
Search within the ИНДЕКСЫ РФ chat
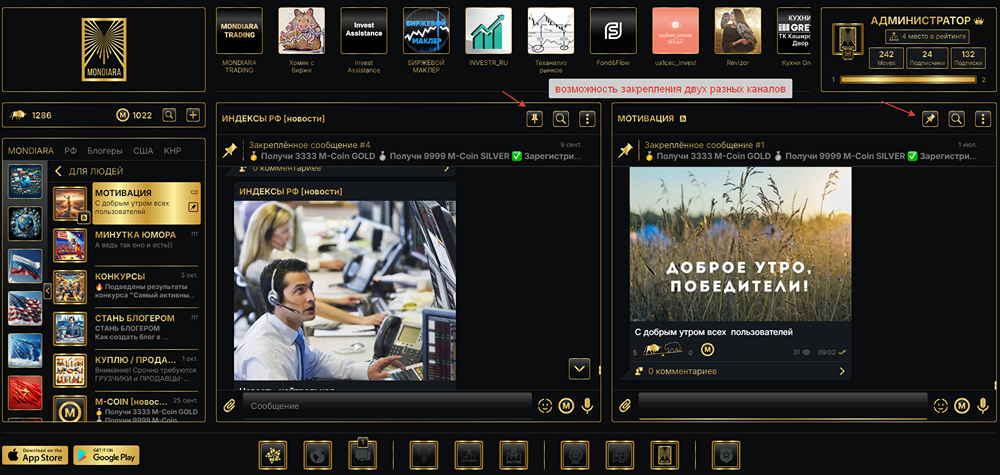pos(561,119)
